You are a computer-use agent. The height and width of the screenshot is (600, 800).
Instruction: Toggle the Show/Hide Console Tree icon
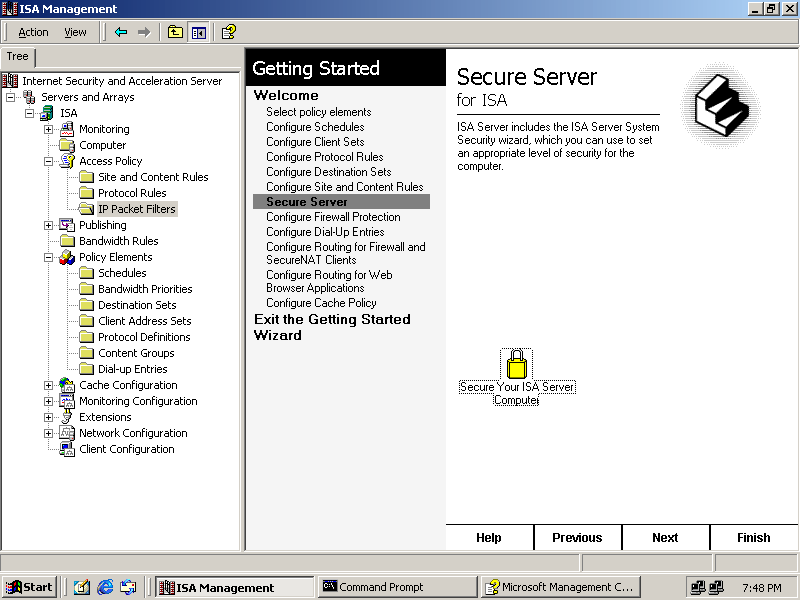point(198,32)
